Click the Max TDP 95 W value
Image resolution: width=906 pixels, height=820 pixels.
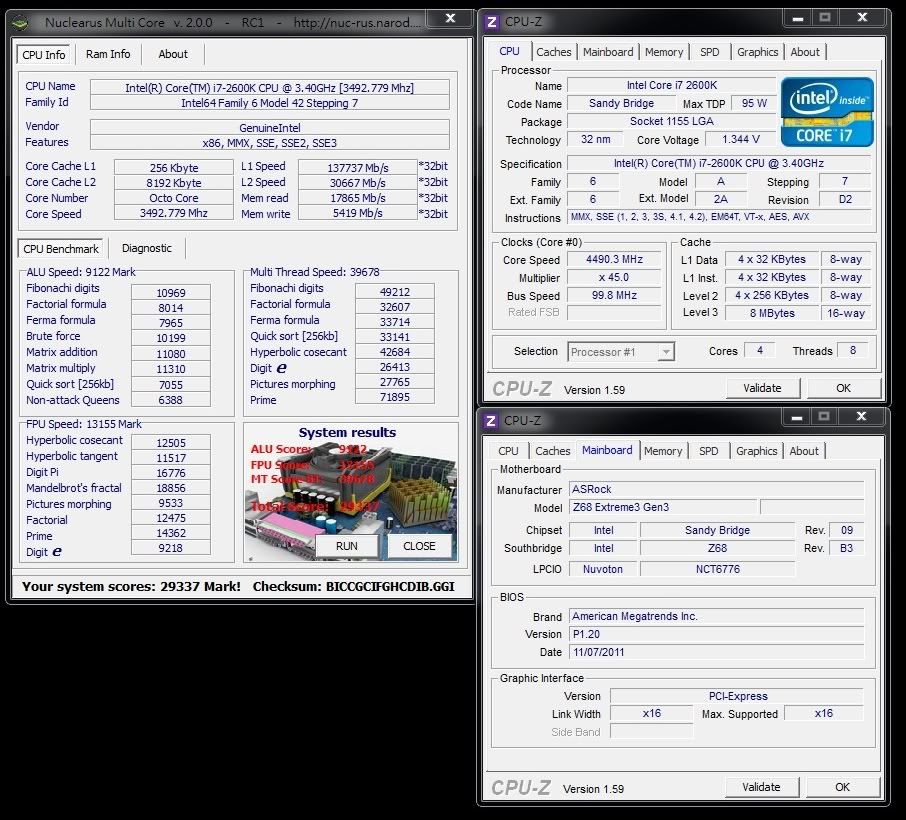[x=753, y=103]
